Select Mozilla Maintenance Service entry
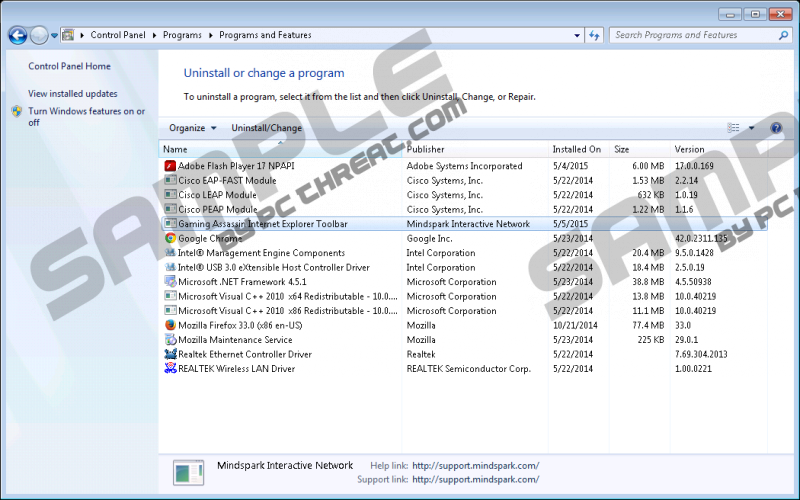This screenshot has height=500, width=800. [x=235, y=340]
